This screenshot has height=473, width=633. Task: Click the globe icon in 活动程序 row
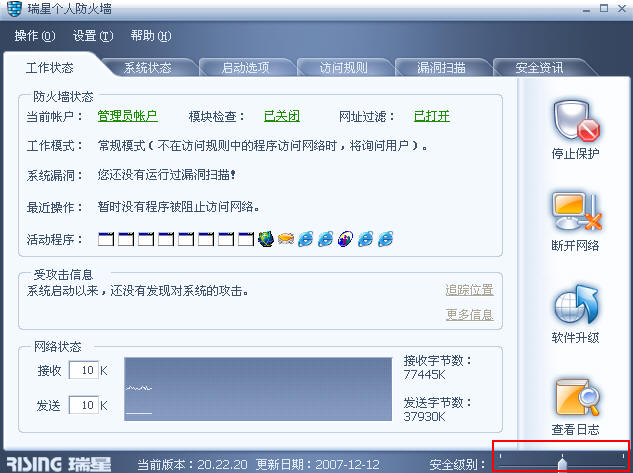coord(266,239)
